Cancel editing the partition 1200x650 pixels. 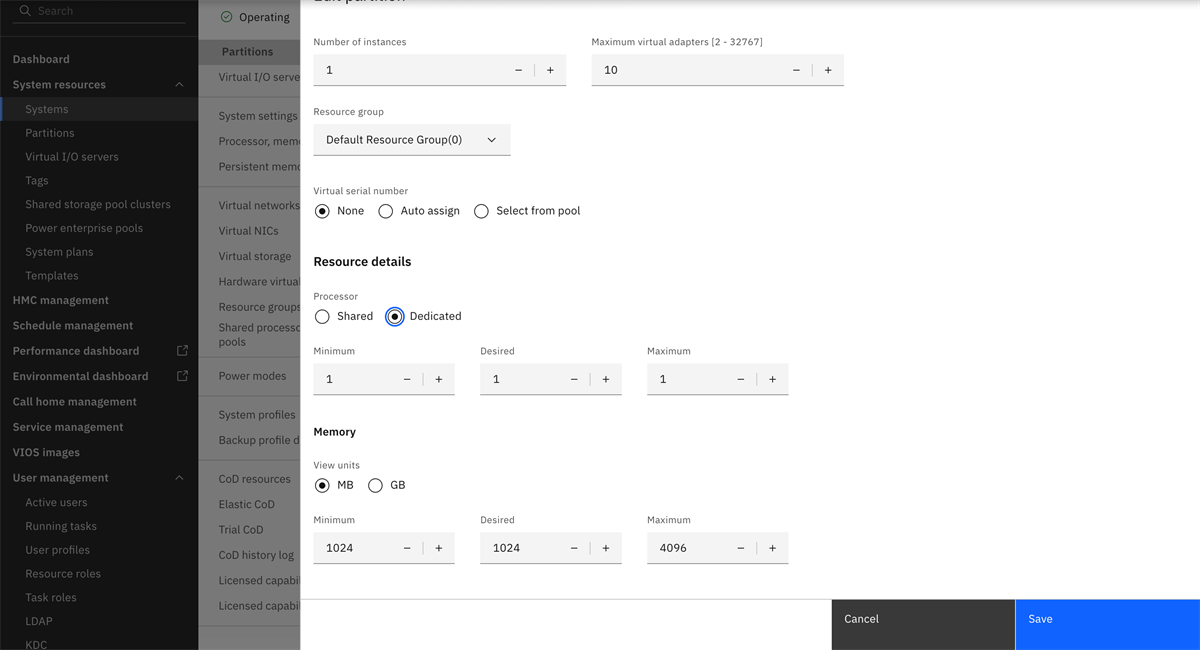point(922,619)
